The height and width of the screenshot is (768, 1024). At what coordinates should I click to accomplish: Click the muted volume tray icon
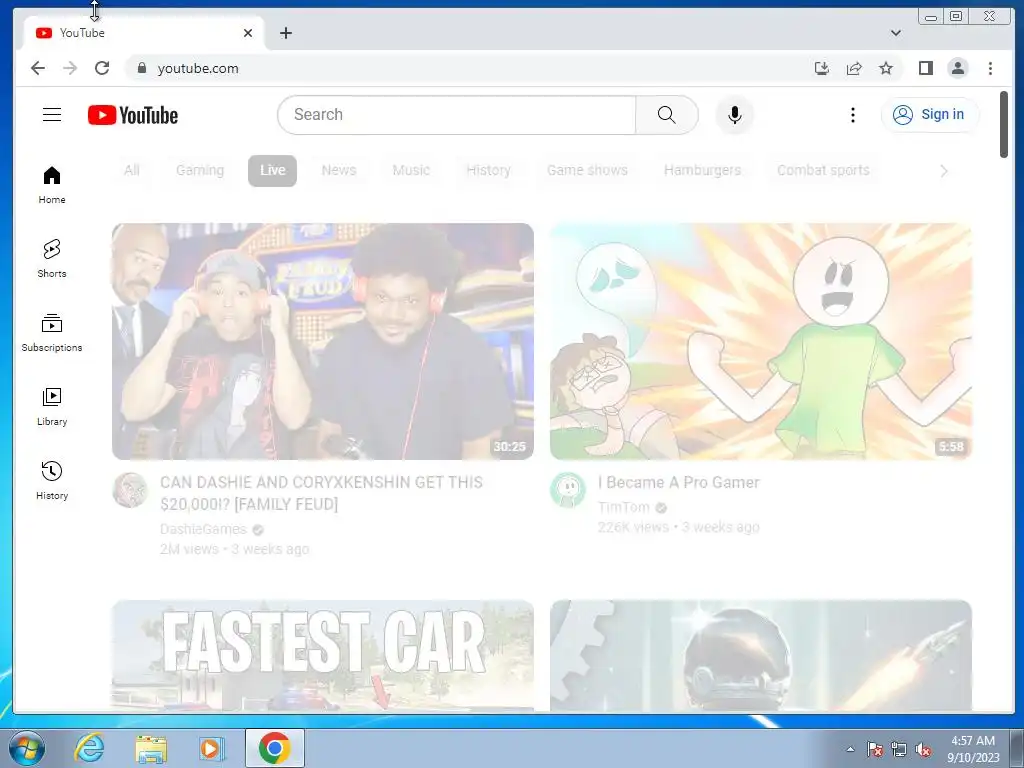click(923, 749)
